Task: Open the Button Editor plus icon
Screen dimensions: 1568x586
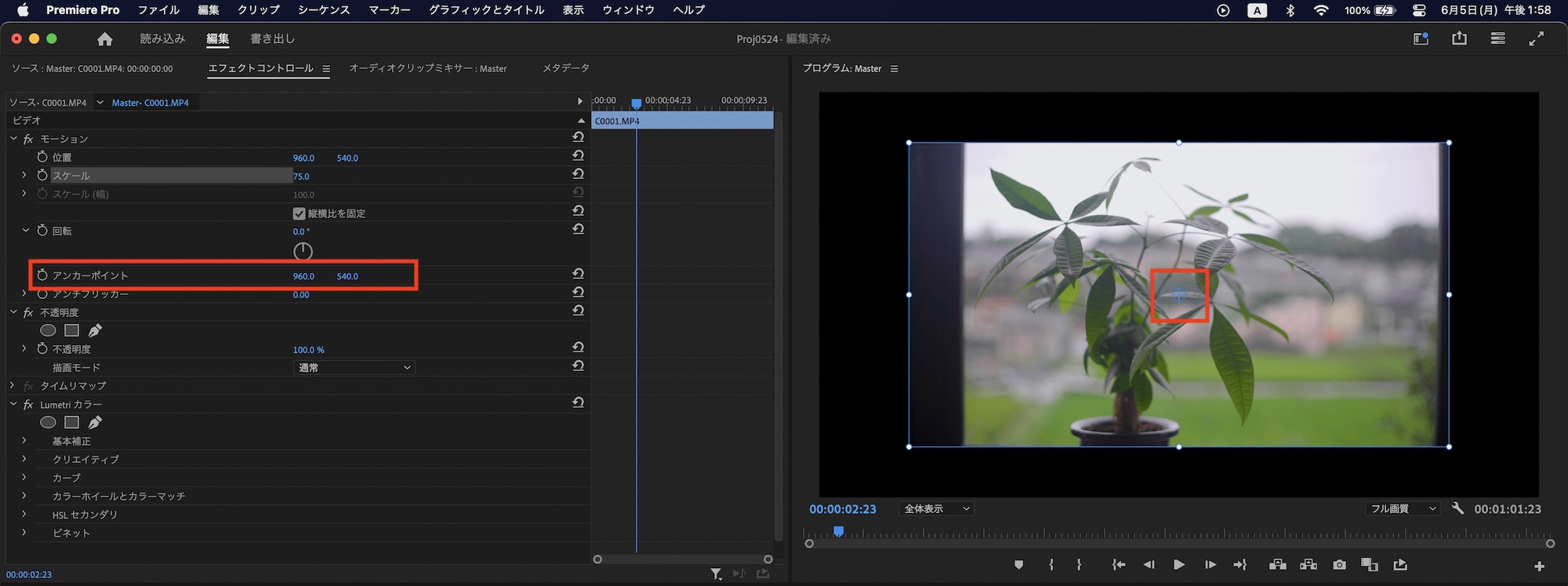Action: pyautogui.click(x=1539, y=566)
